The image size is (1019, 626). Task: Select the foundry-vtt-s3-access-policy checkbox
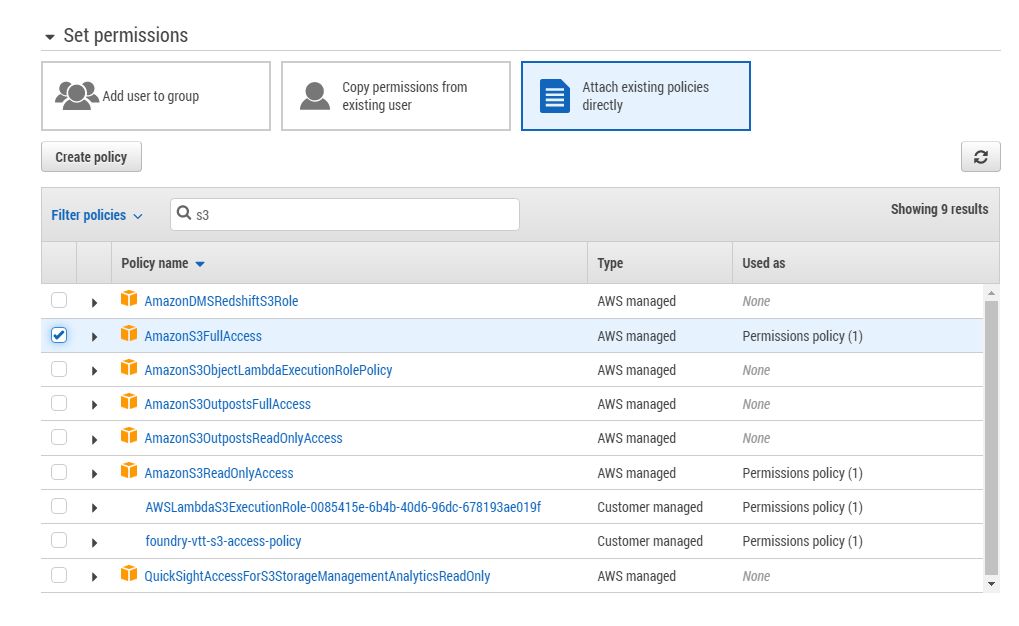59,541
